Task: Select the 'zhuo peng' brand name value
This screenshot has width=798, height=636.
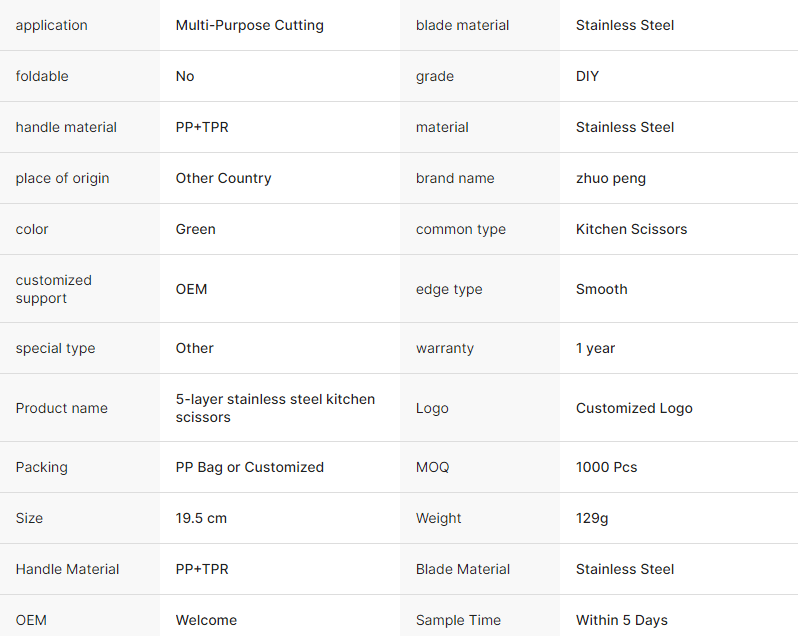Action: coord(610,178)
